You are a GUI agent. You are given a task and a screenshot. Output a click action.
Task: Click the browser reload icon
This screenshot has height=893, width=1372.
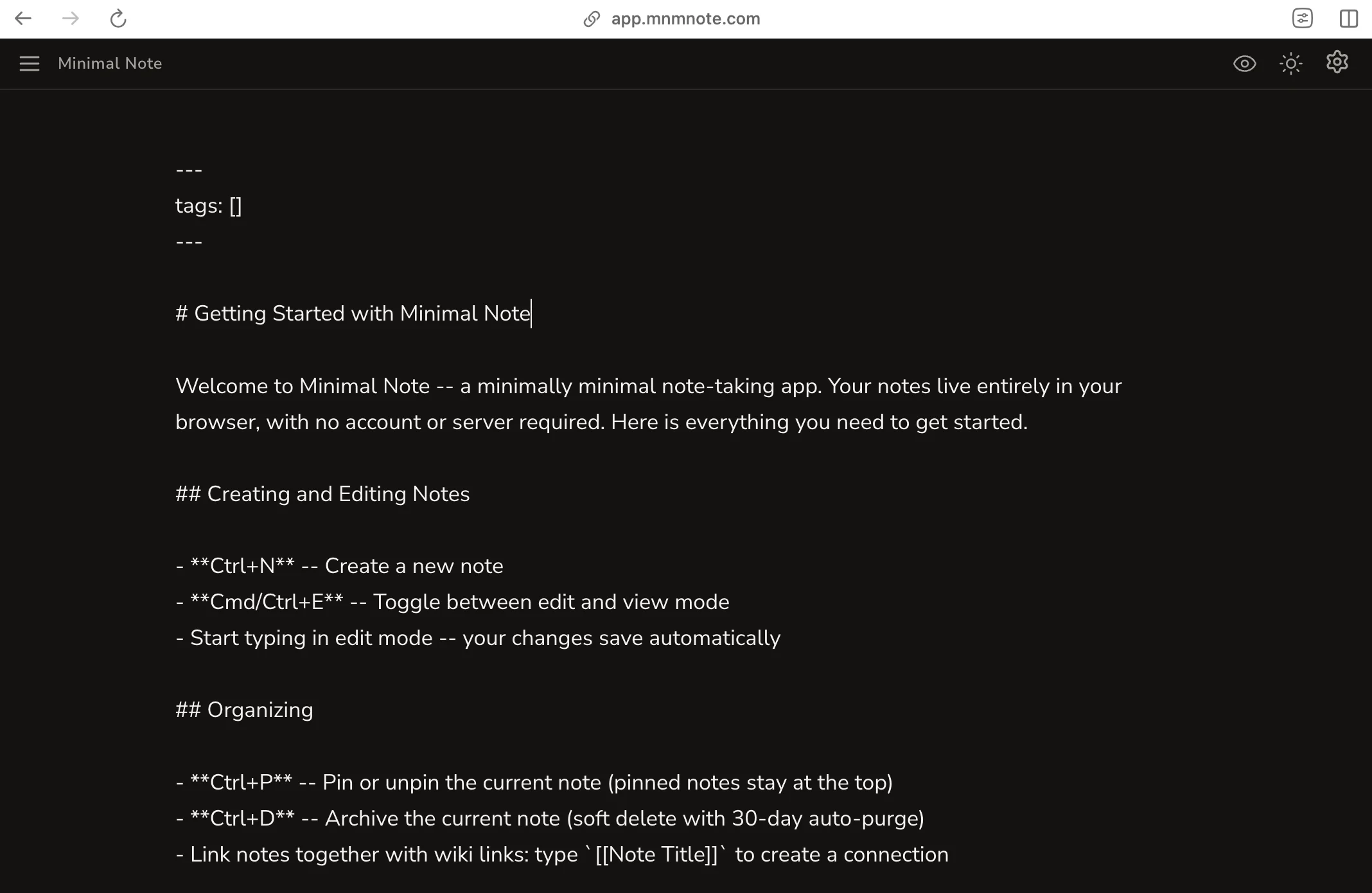[118, 19]
